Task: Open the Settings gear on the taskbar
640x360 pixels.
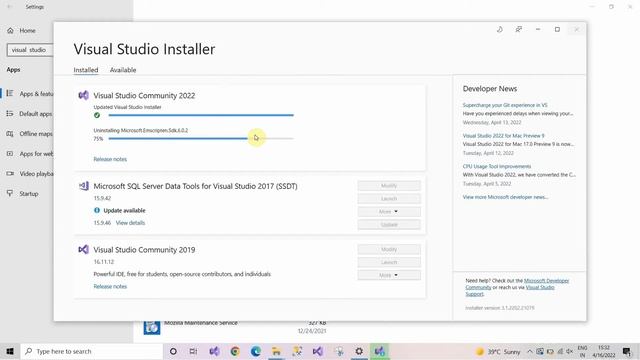Action: tap(359, 351)
